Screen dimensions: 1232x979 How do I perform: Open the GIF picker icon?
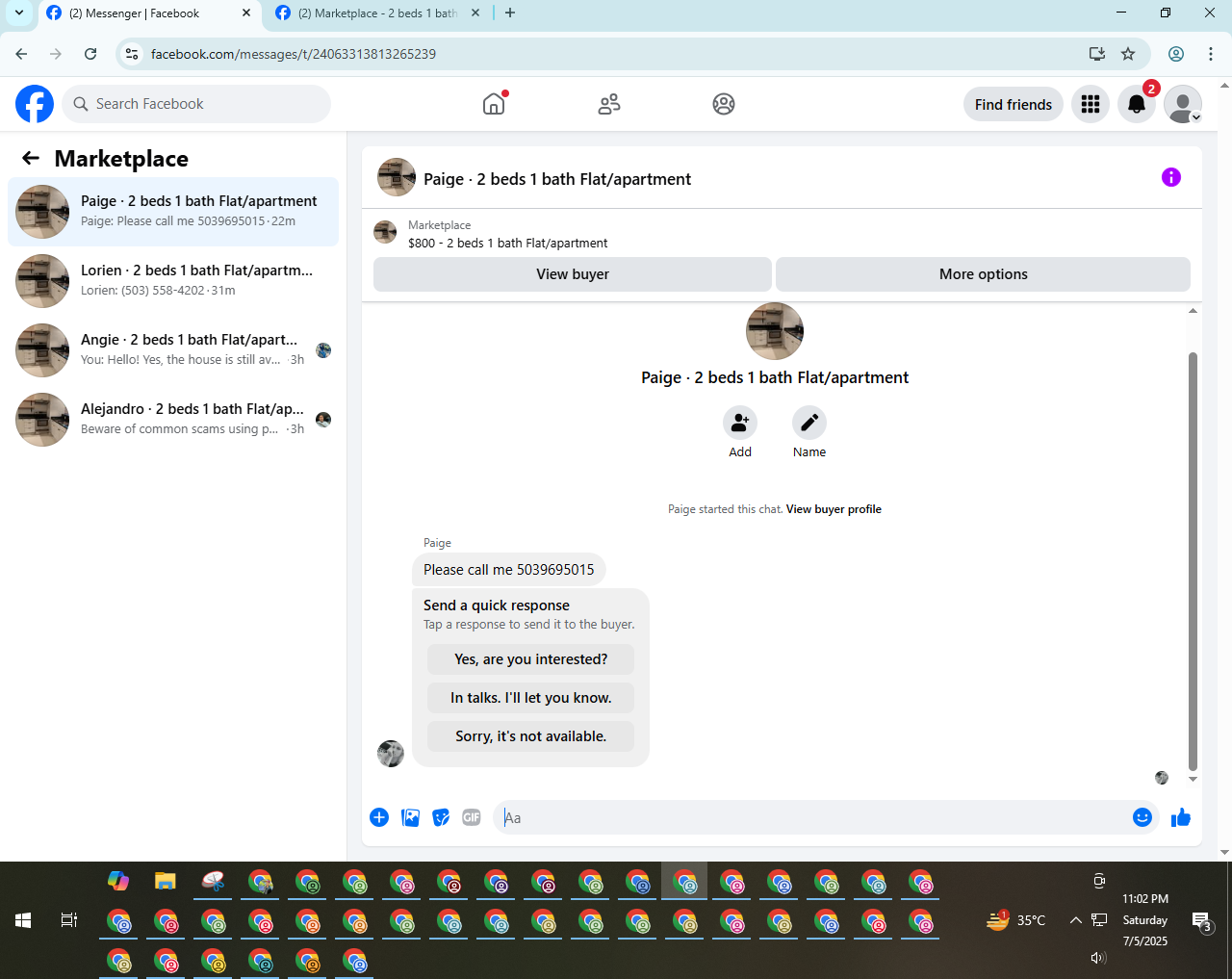pyautogui.click(x=472, y=817)
